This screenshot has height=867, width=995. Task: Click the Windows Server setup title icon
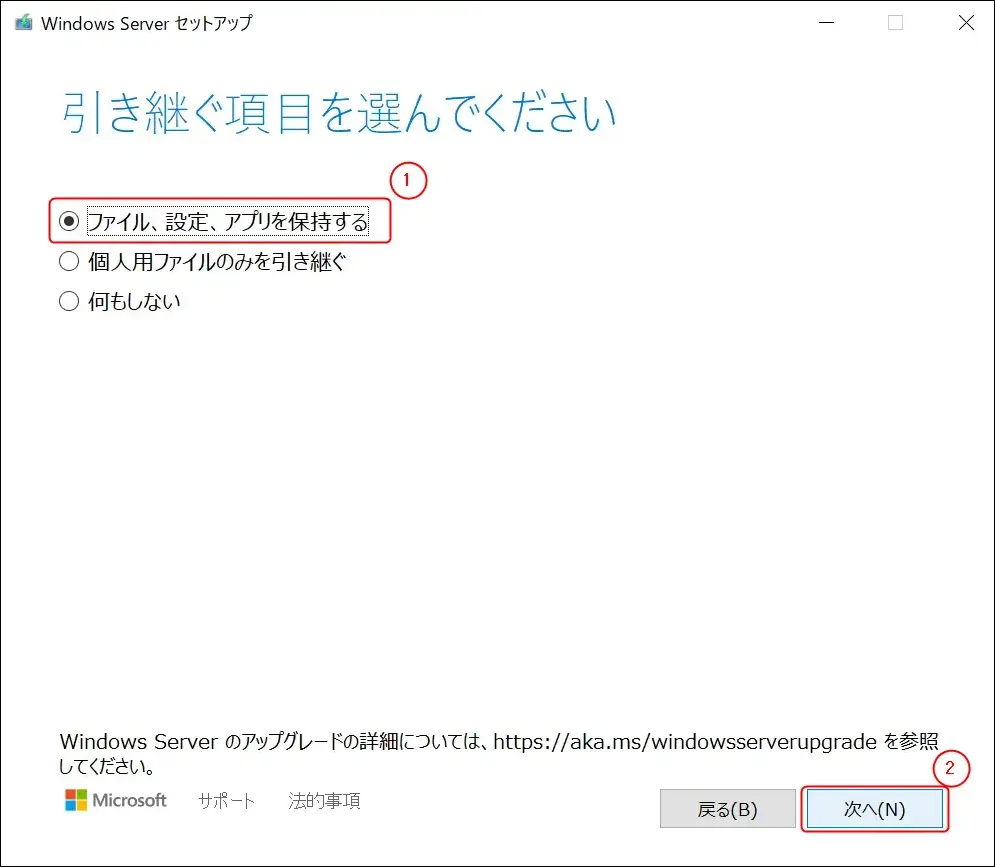click(x=23, y=23)
